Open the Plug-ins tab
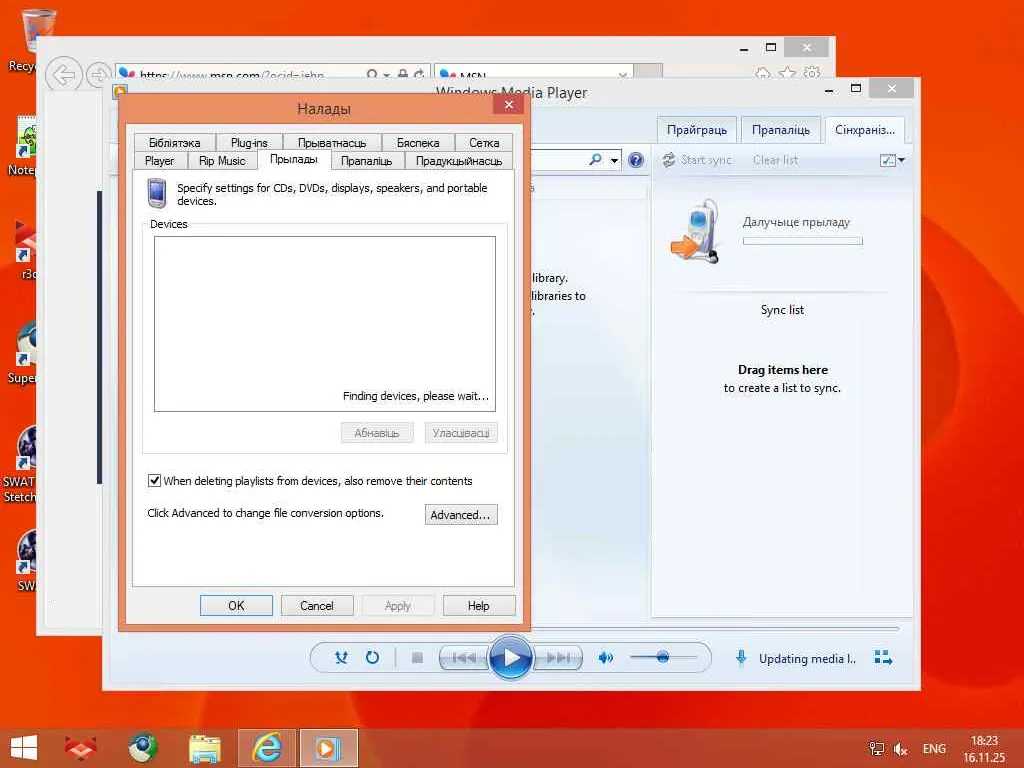The height and width of the screenshot is (768, 1024). coord(249,142)
